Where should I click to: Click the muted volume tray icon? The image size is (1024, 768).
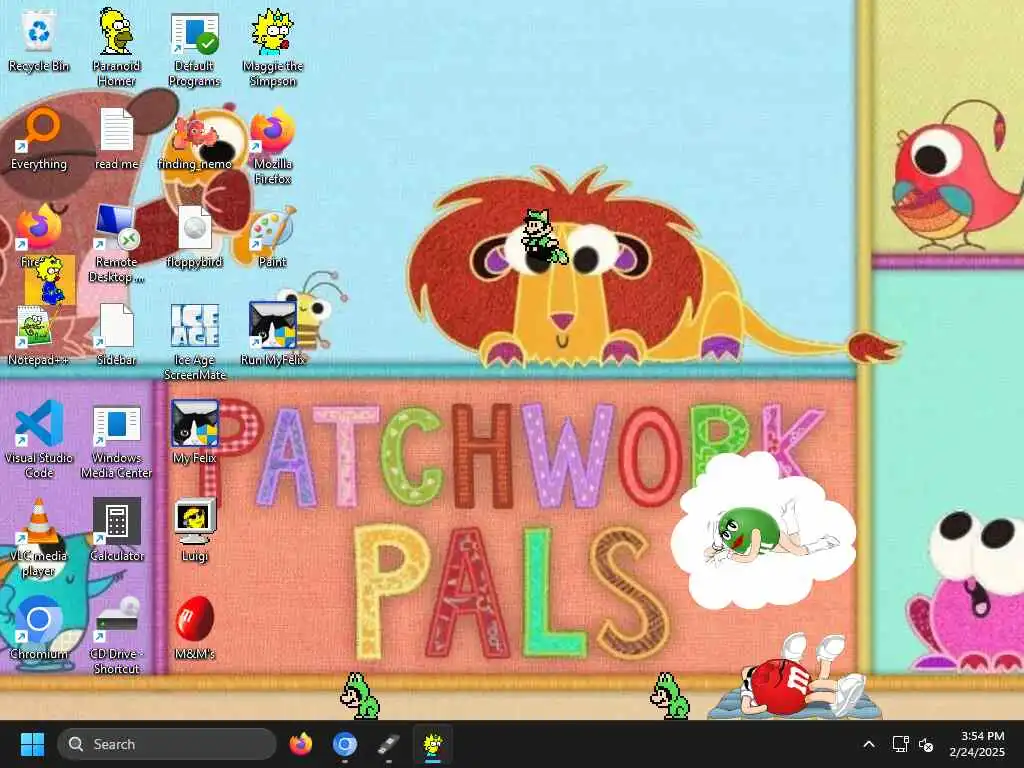[x=926, y=744]
